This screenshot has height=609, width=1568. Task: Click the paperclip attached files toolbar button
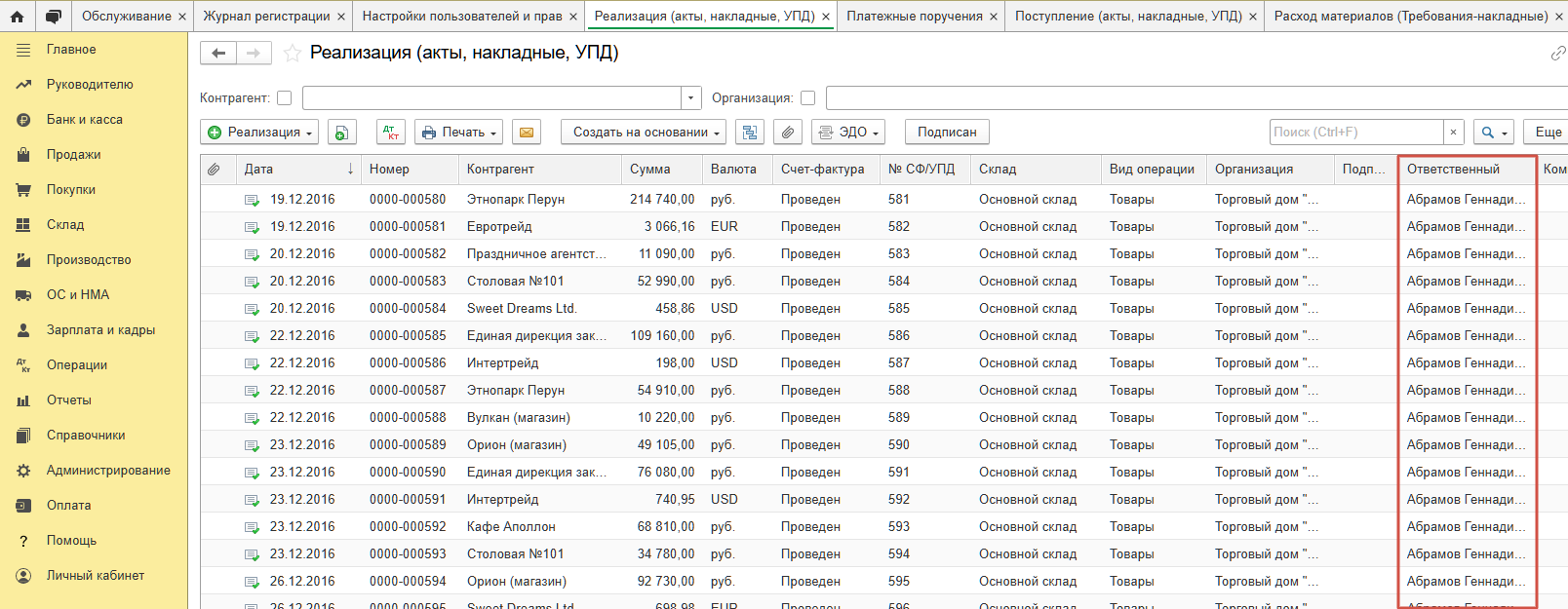(x=788, y=133)
